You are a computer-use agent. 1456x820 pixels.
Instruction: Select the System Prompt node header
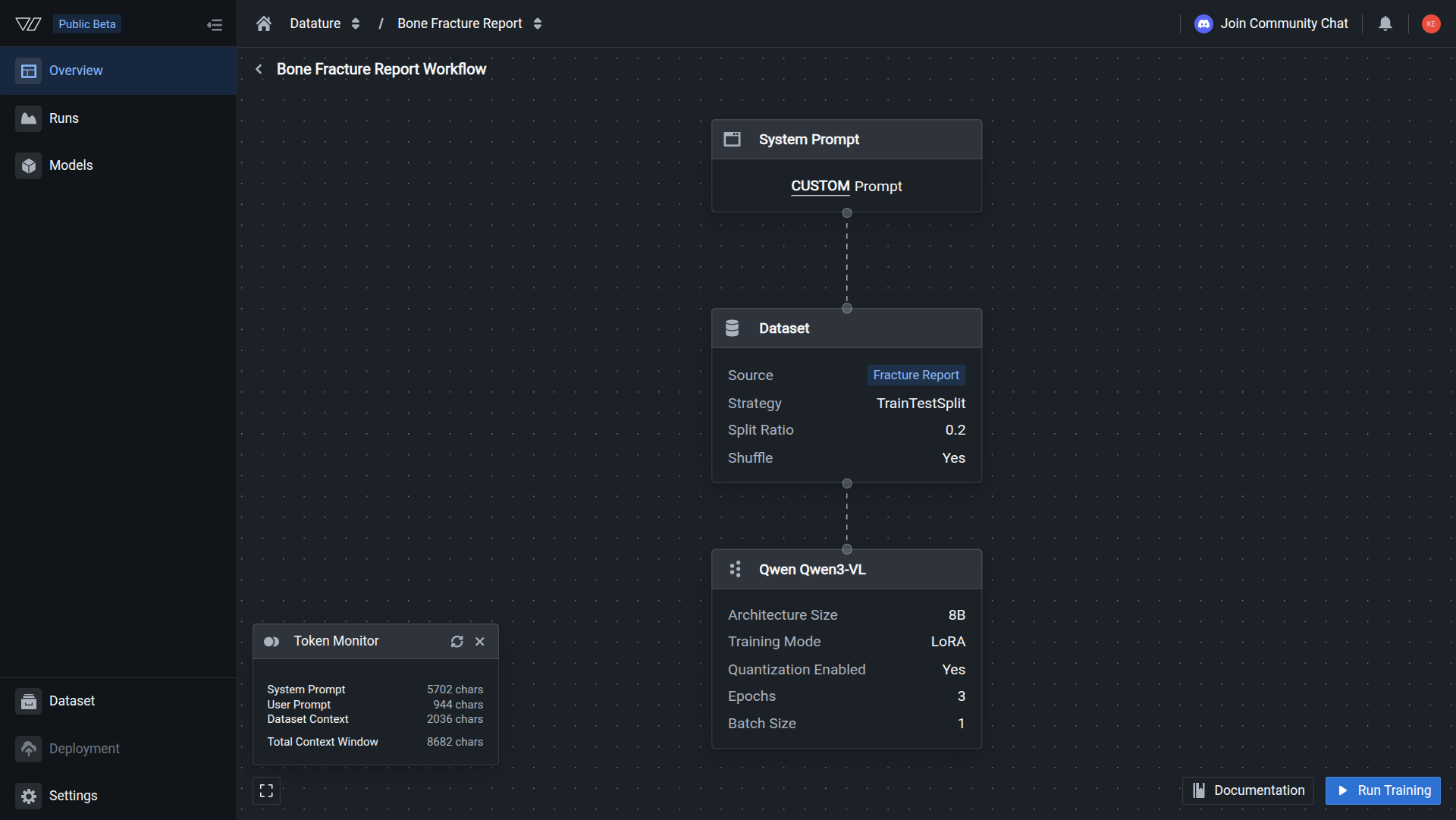[x=847, y=140]
